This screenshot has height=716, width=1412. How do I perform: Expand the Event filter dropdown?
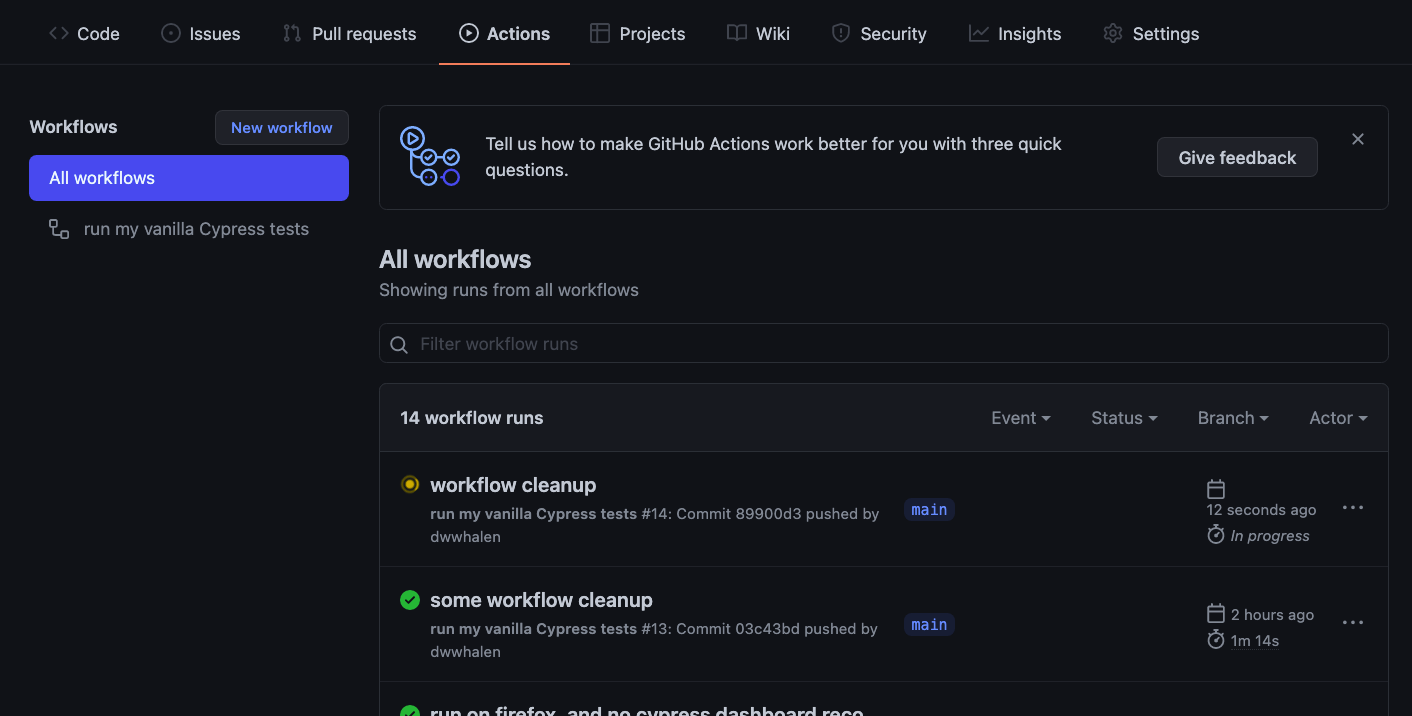1021,418
